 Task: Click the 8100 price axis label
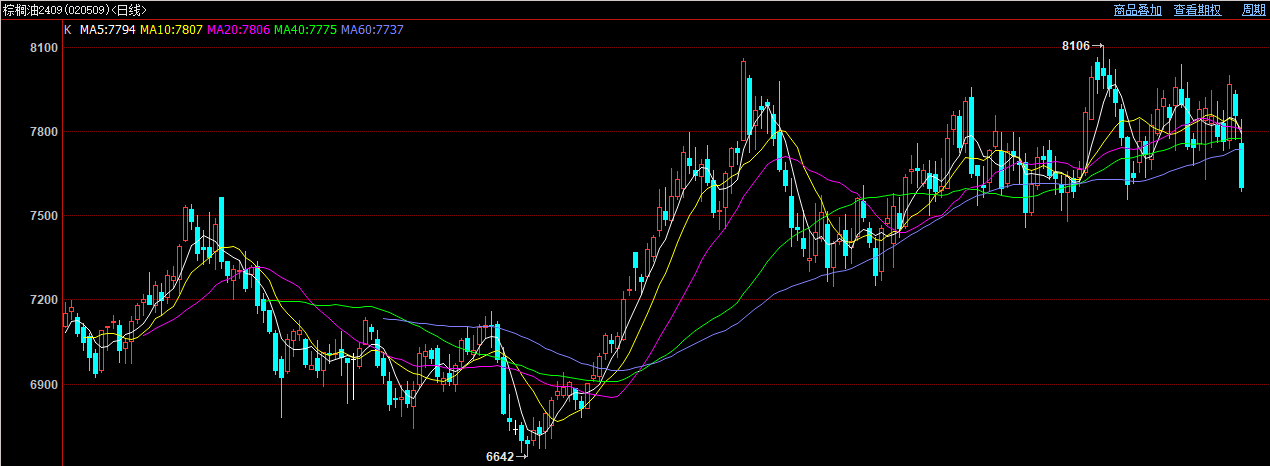pyautogui.click(x=44, y=48)
